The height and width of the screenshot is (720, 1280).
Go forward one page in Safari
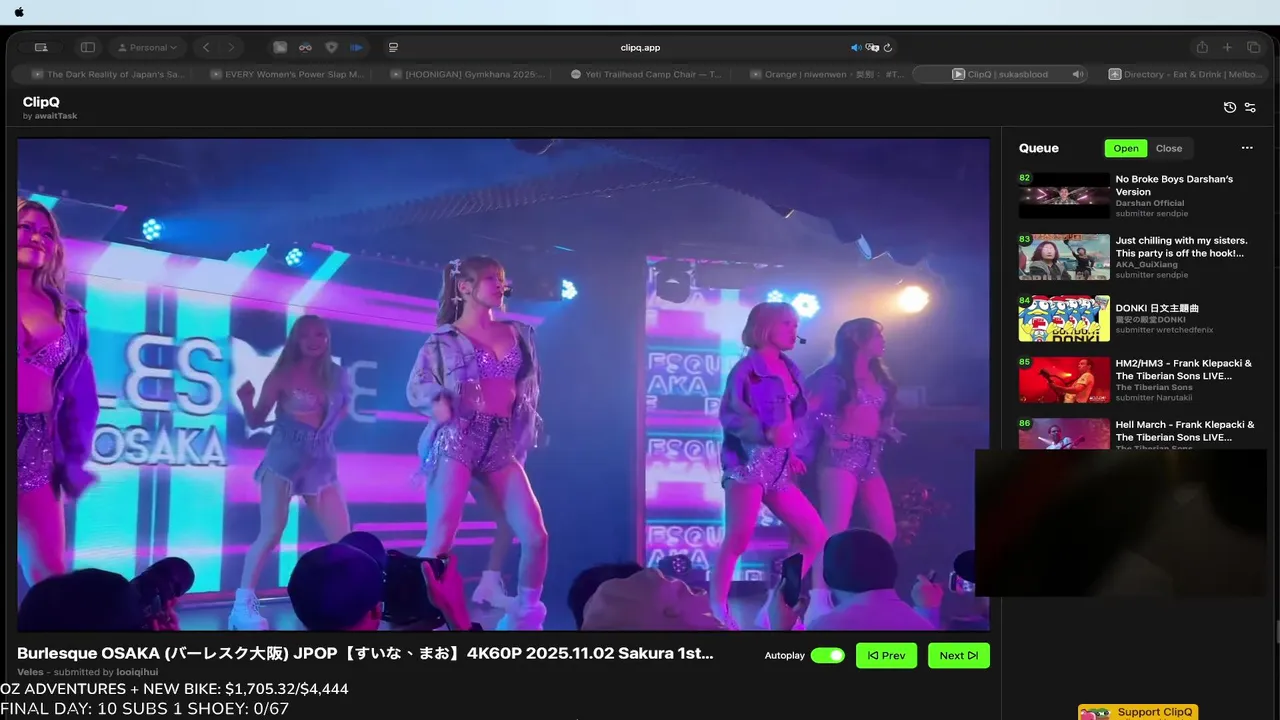tap(231, 47)
